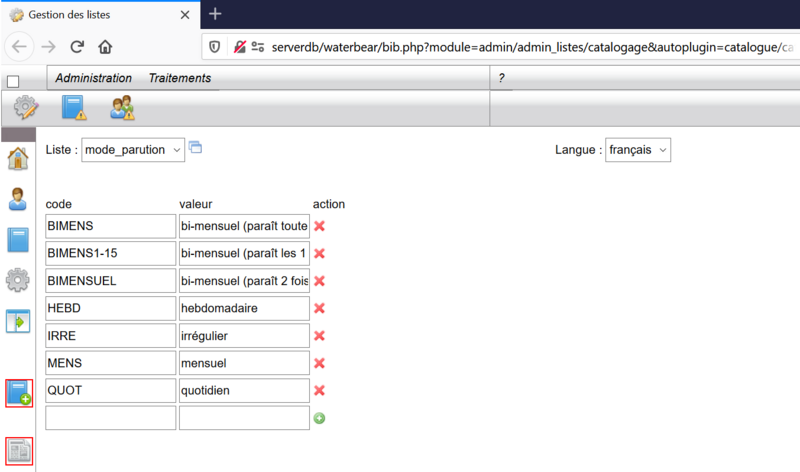Open the newspaper periodical sidebar icon
This screenshot has height=472, width=800.
click(x=19, y=451)
